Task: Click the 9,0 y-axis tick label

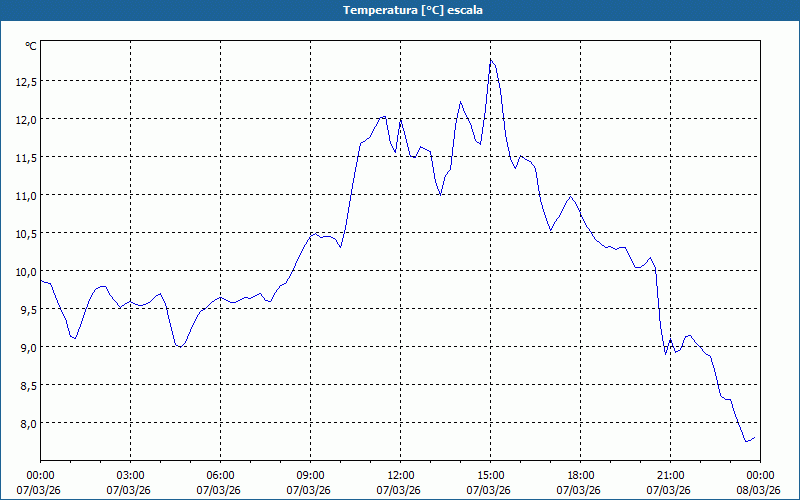Action: click(27, 348)
